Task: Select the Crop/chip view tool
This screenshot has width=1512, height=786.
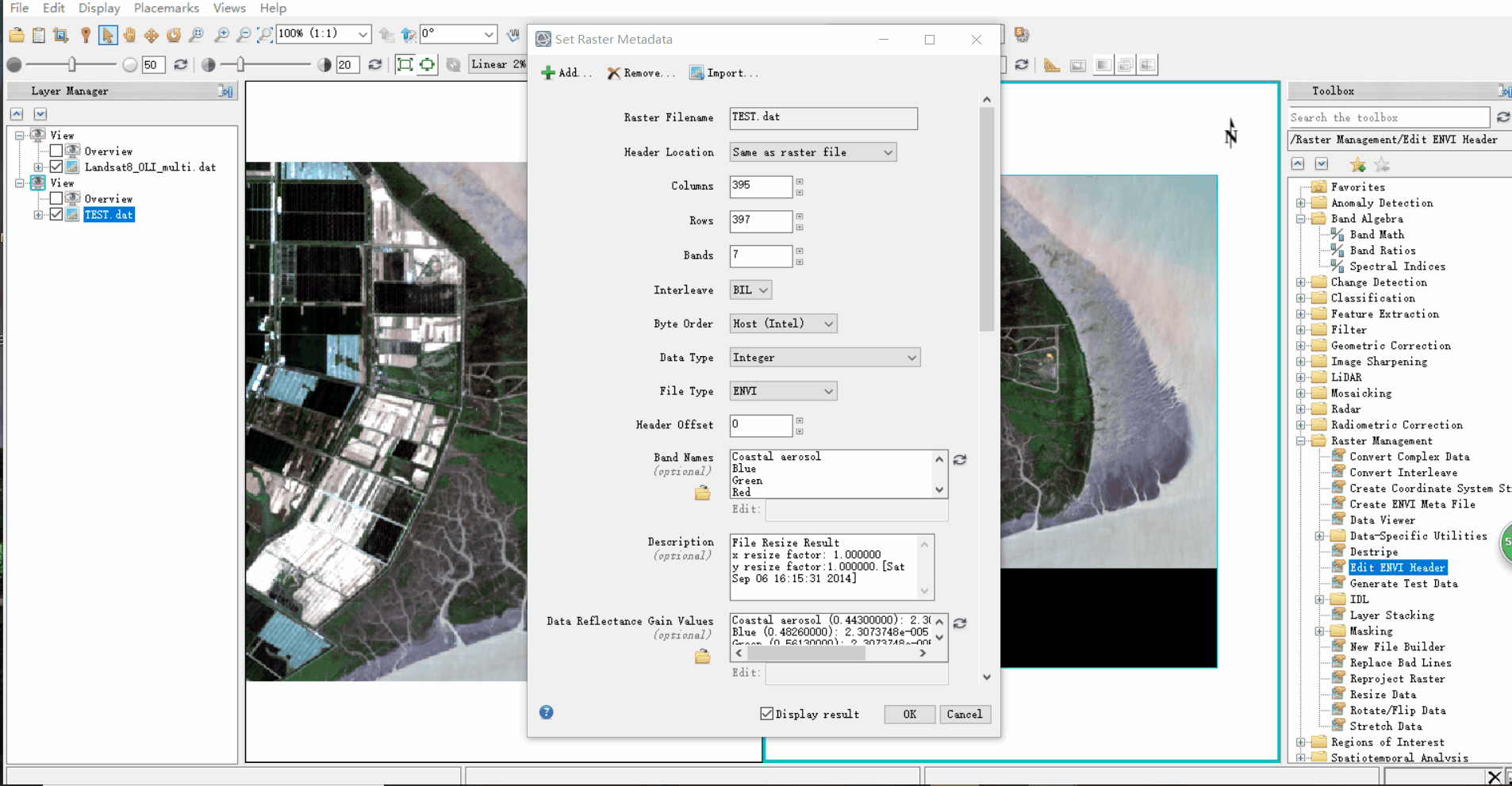Action: click(61, 35)
